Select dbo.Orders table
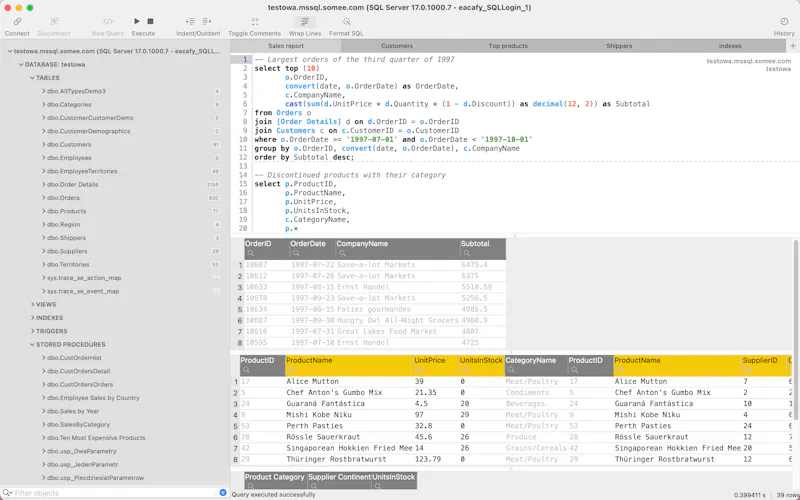The image size is (800, 500). pyautogui.click(x=63, y=198)
